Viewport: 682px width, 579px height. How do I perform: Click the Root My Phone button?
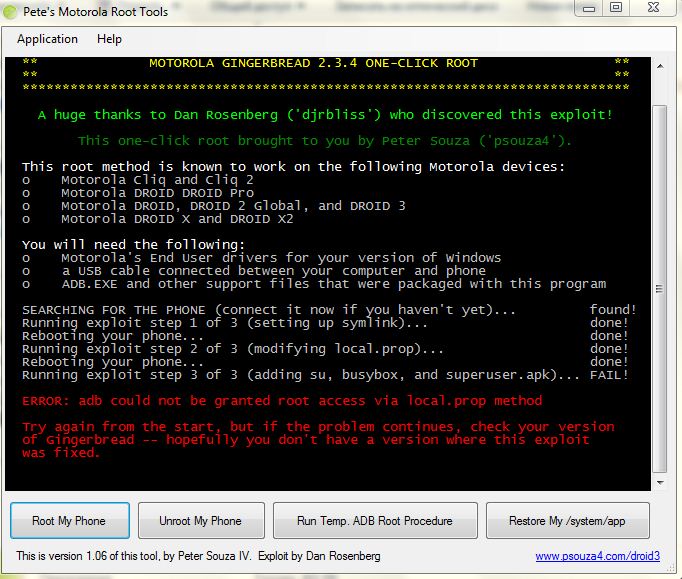tap(70, 521)
